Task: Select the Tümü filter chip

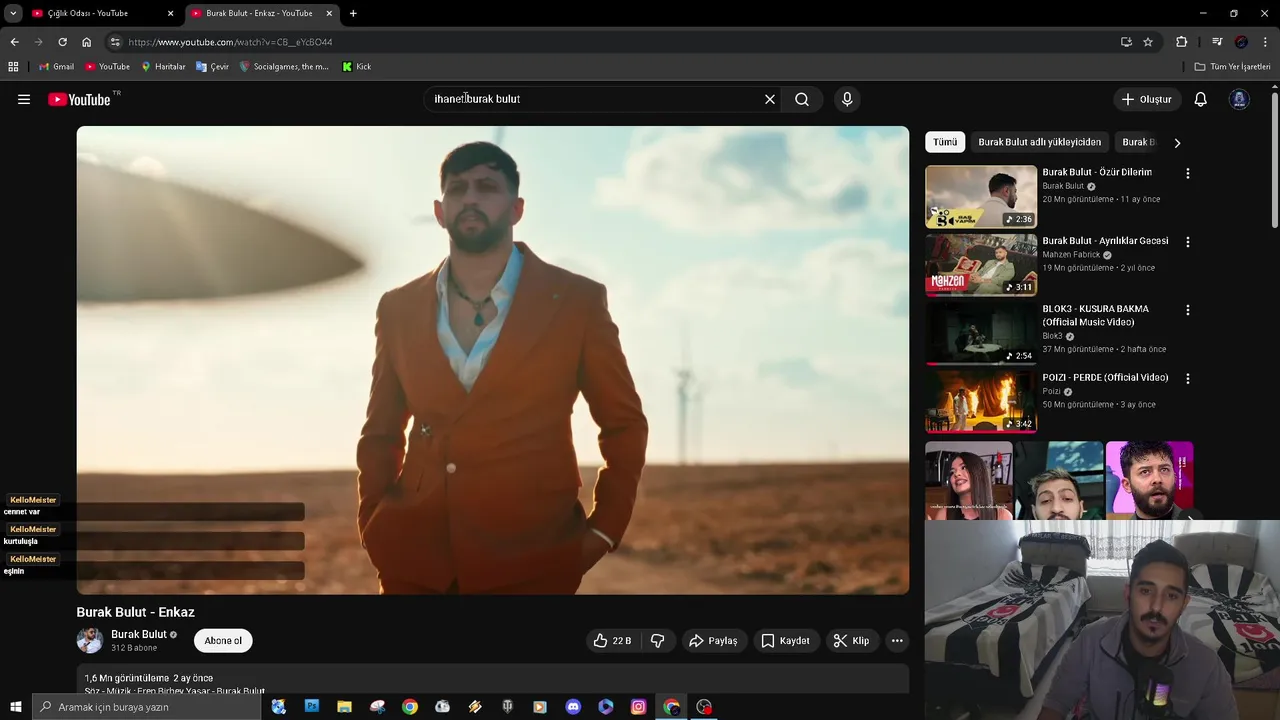Action: (x=945, y=142)
